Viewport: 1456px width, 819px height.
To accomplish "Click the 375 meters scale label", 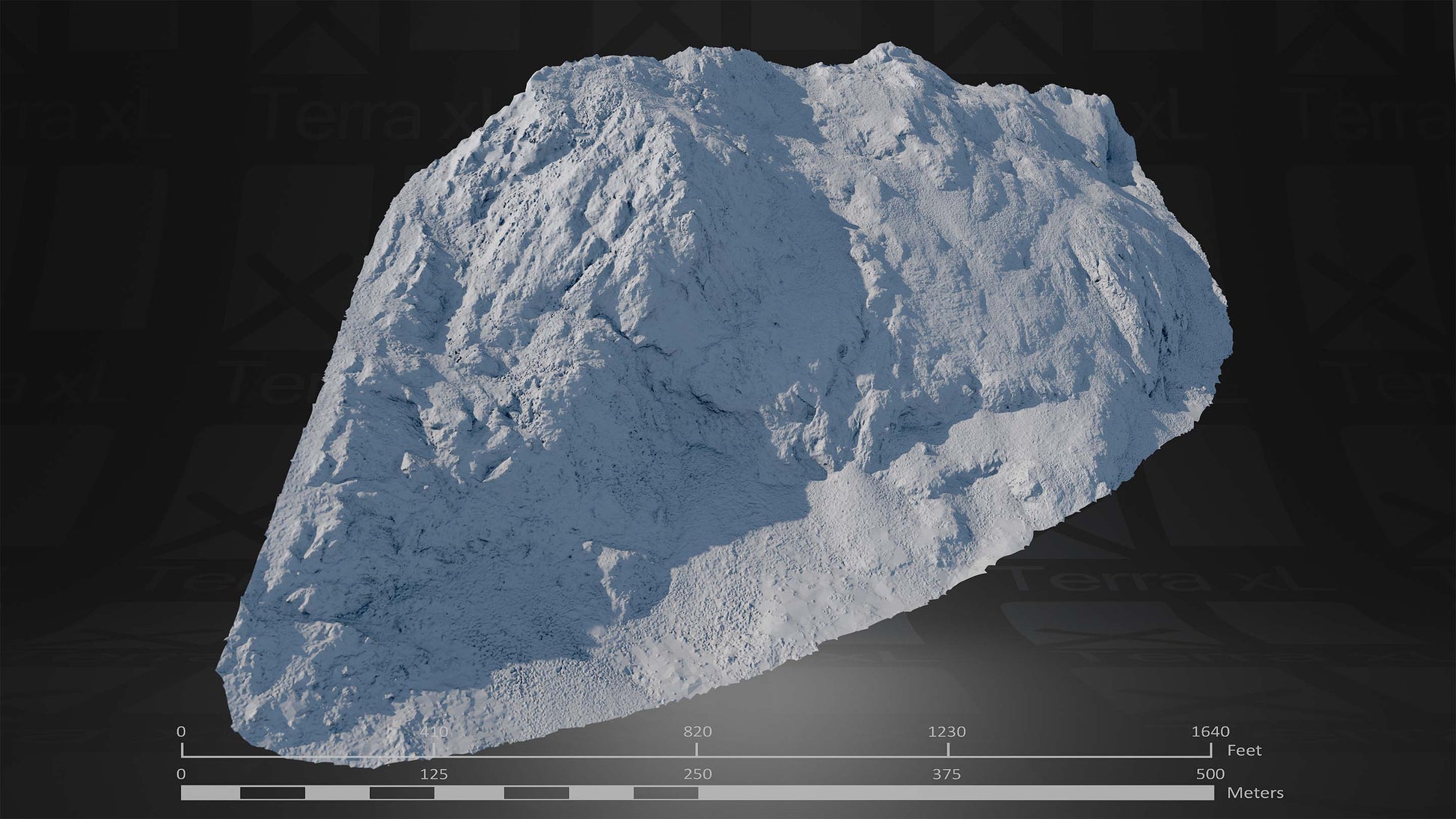I will [946, 774].
